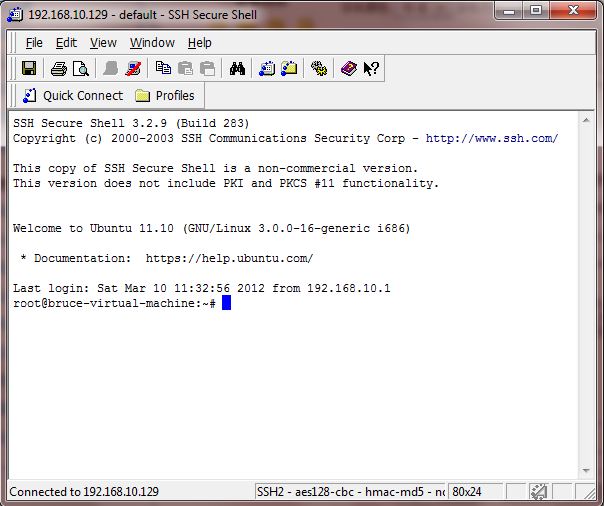Click the status bar connection icon
Image resolution: width=604 pixels, height=506 pixels.
539,492
